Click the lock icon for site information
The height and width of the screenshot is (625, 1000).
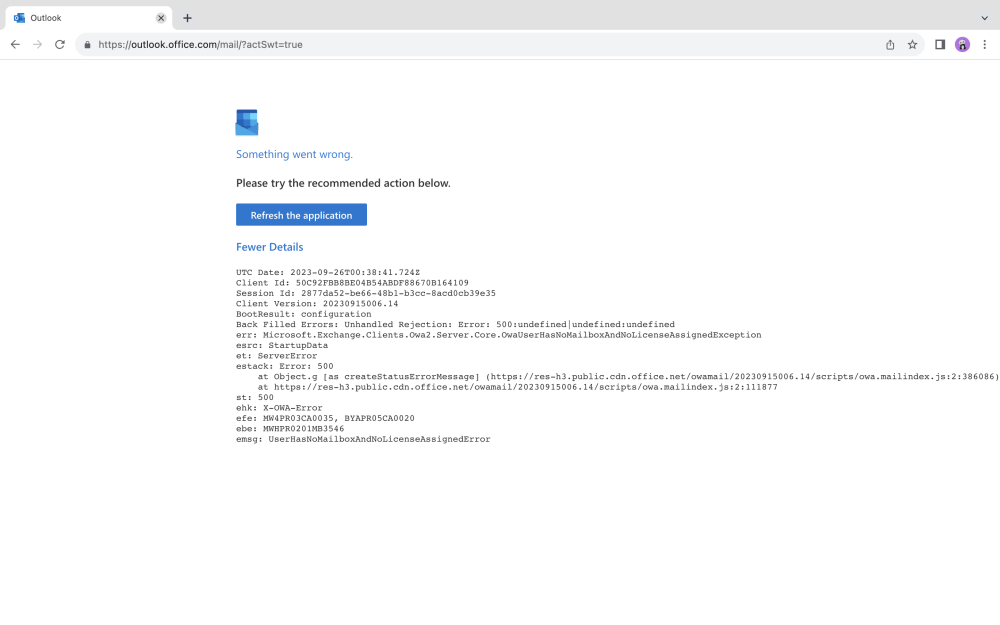88,45
